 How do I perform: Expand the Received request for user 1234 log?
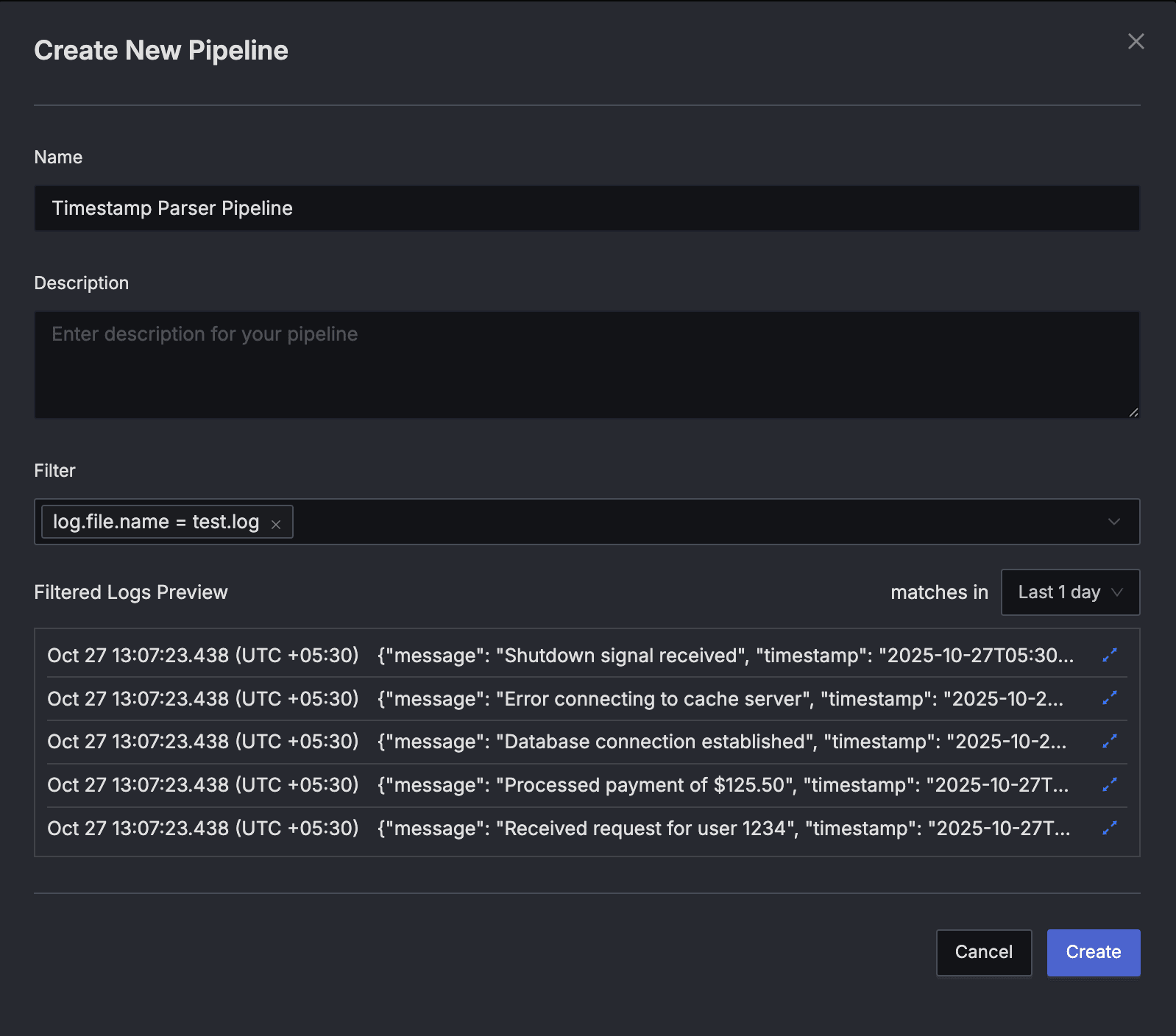1110,828
